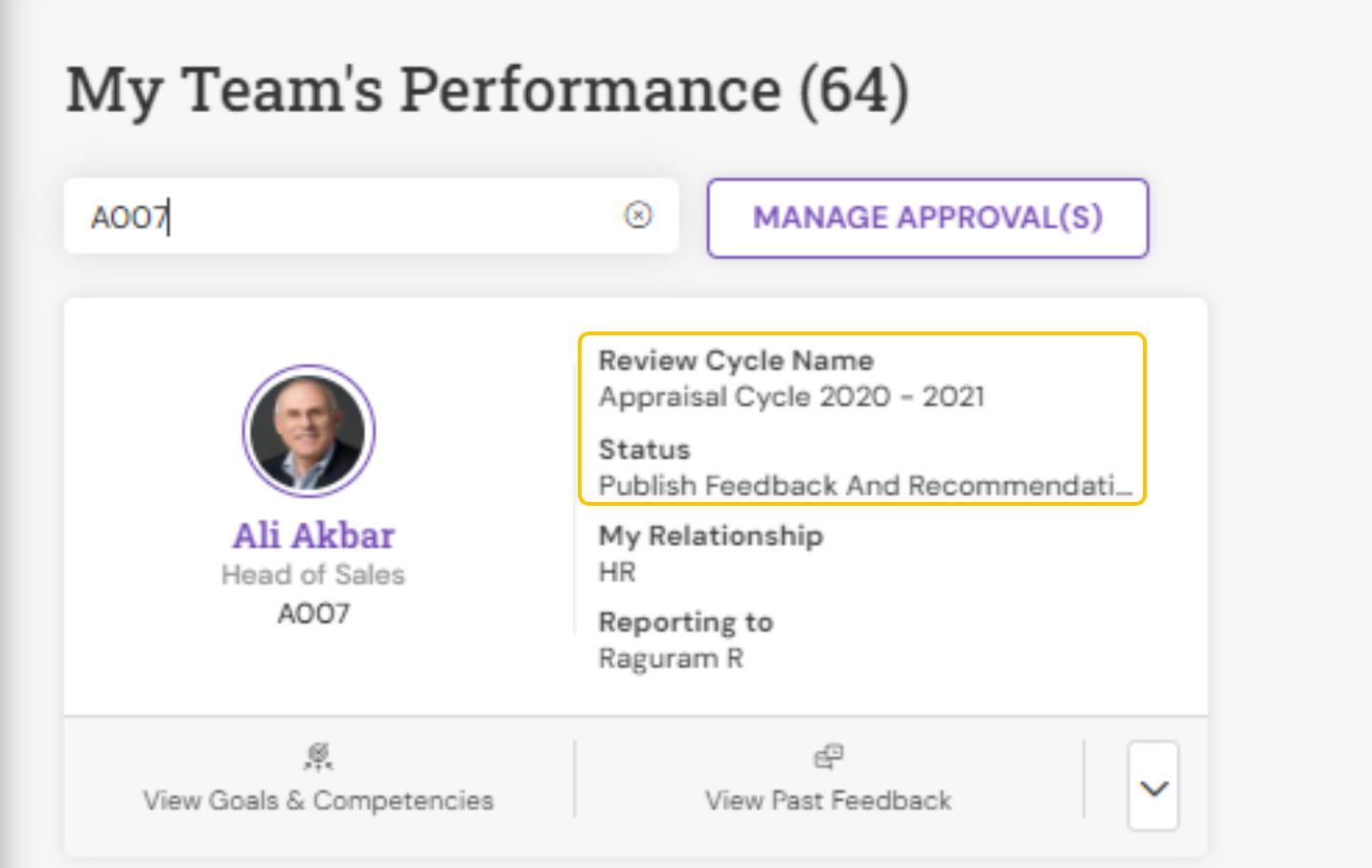The width and height of the screenshot is (1372, 868).
Task: Expand more actions with chevron dropdown
Action: click(1154, 787)
